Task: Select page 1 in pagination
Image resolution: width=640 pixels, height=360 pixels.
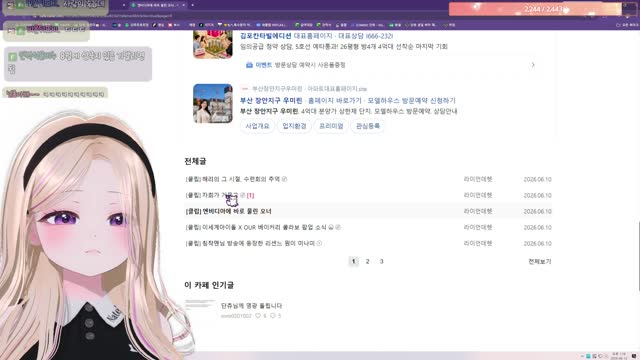Action: coord(353,262)
